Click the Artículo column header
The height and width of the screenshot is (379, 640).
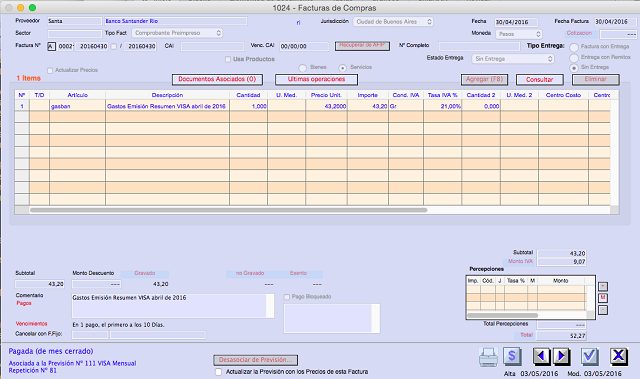(78, 95)
